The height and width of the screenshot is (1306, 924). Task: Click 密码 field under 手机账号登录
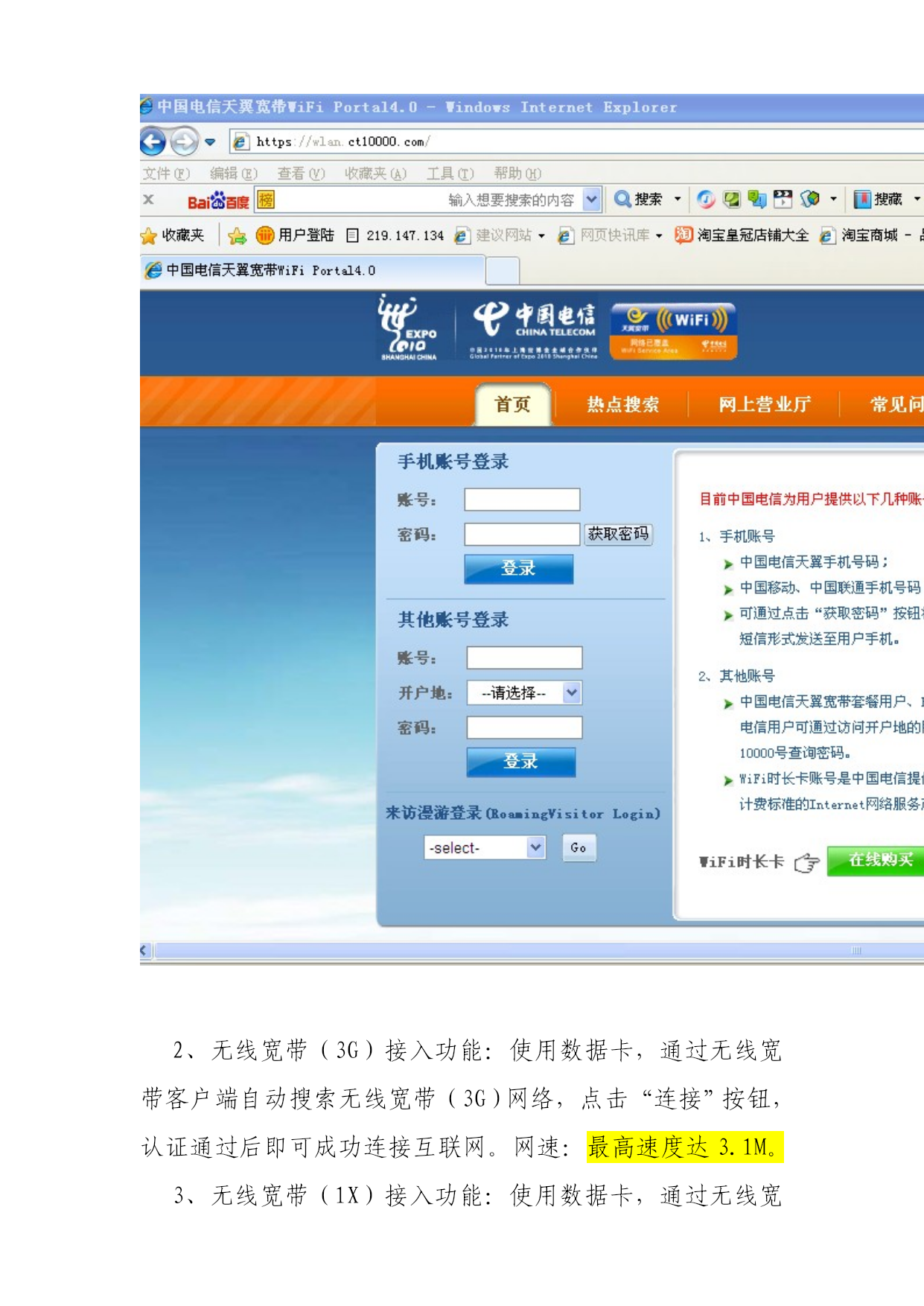coord(522,535)
